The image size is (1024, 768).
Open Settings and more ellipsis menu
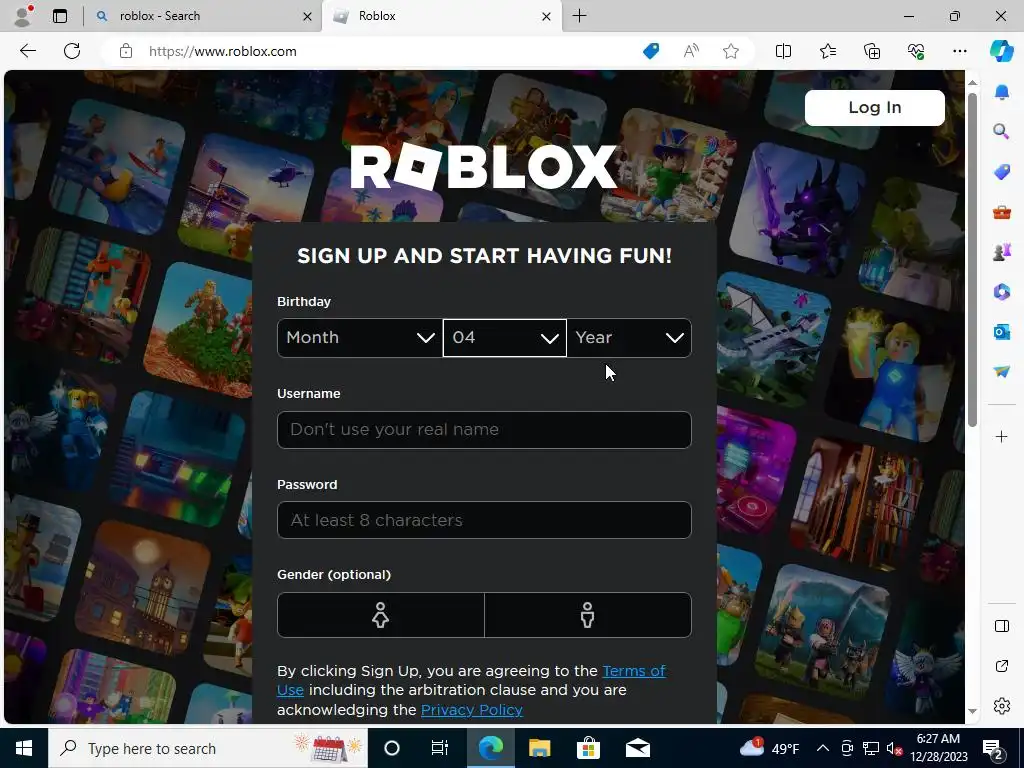959,51
